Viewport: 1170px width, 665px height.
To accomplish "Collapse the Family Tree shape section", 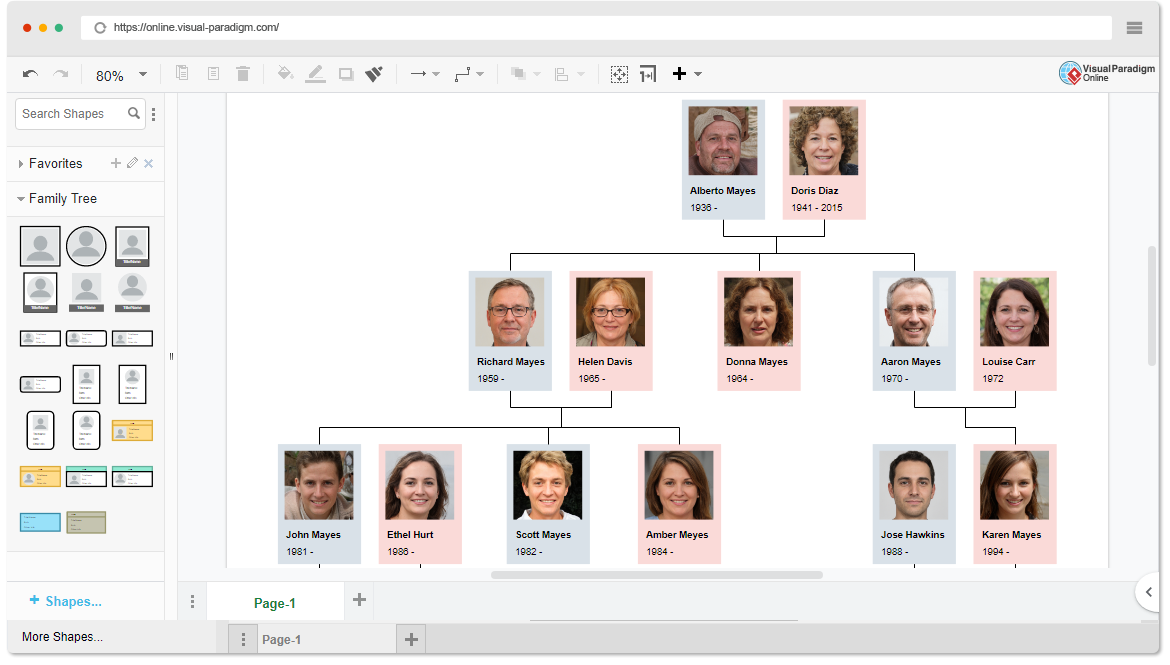I will click(20, 198).
